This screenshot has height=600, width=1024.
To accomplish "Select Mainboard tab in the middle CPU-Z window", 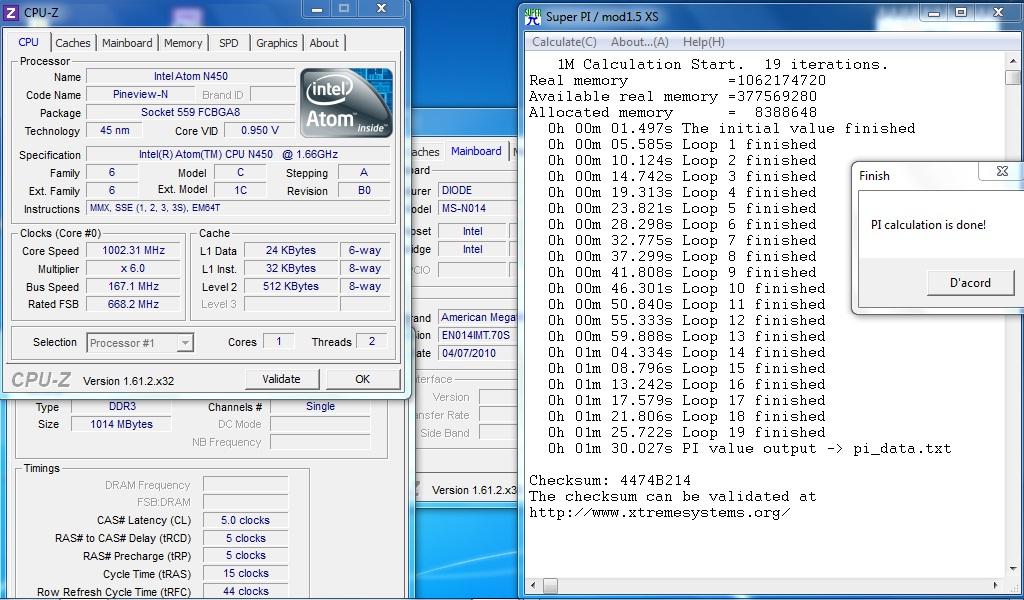I will 476,151.
